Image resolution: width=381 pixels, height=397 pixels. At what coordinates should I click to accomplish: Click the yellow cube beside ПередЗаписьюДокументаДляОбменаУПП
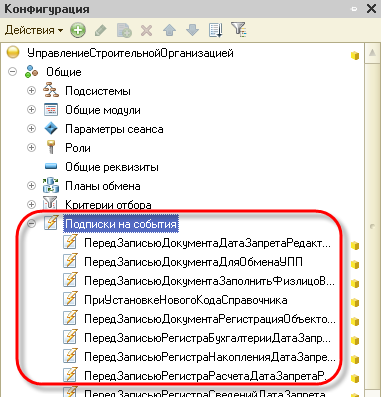pyautogui.click(x=355, y=265)
